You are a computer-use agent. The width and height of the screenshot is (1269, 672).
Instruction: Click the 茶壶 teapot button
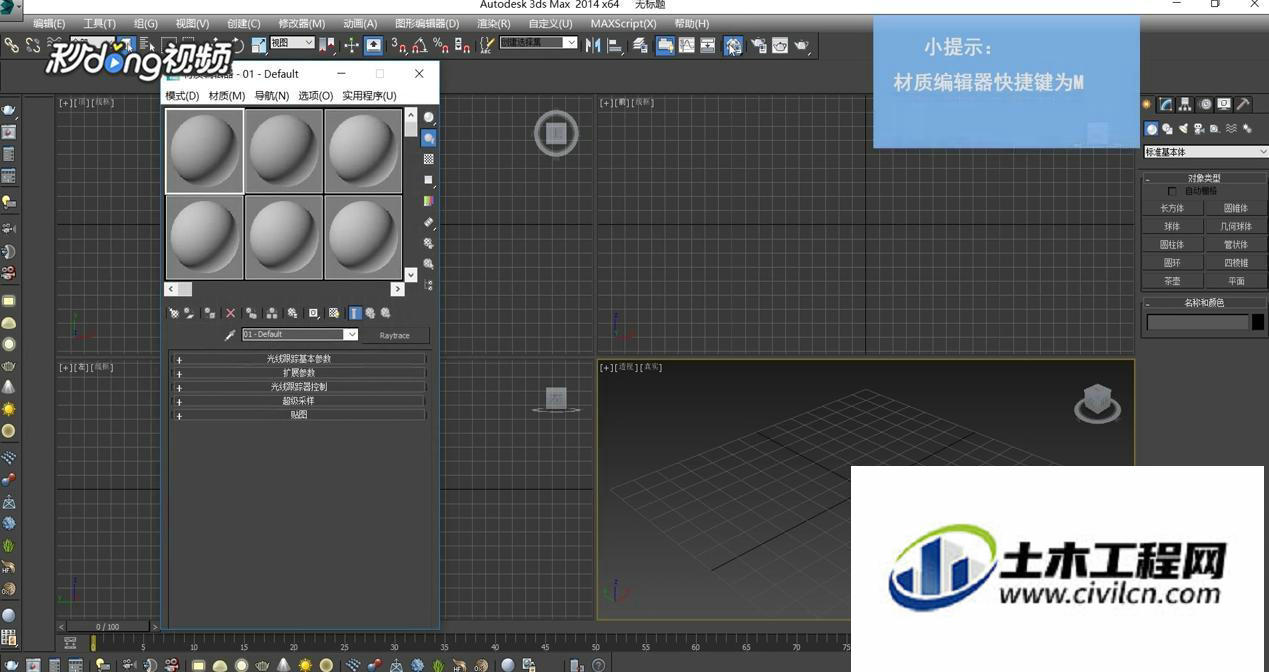(x=1172, y=281)
